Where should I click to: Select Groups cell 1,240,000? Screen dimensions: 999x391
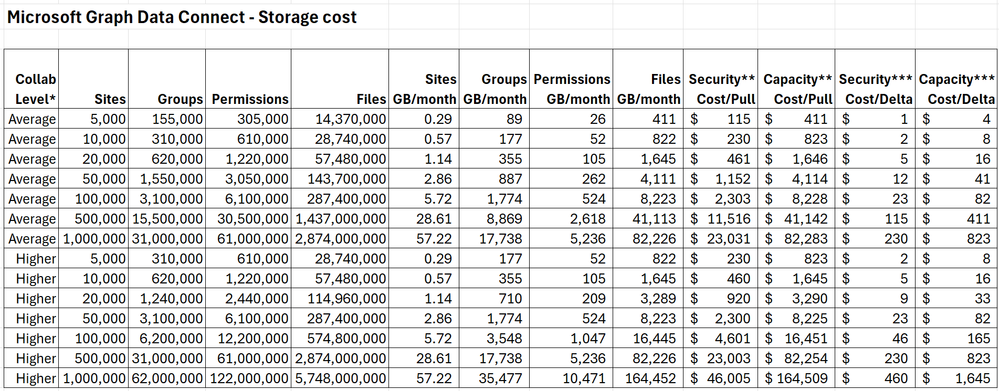(x=167, y=299)
